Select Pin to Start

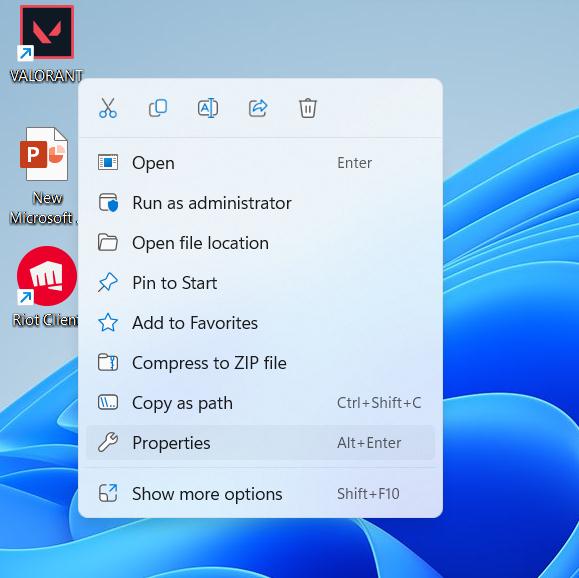260,283
